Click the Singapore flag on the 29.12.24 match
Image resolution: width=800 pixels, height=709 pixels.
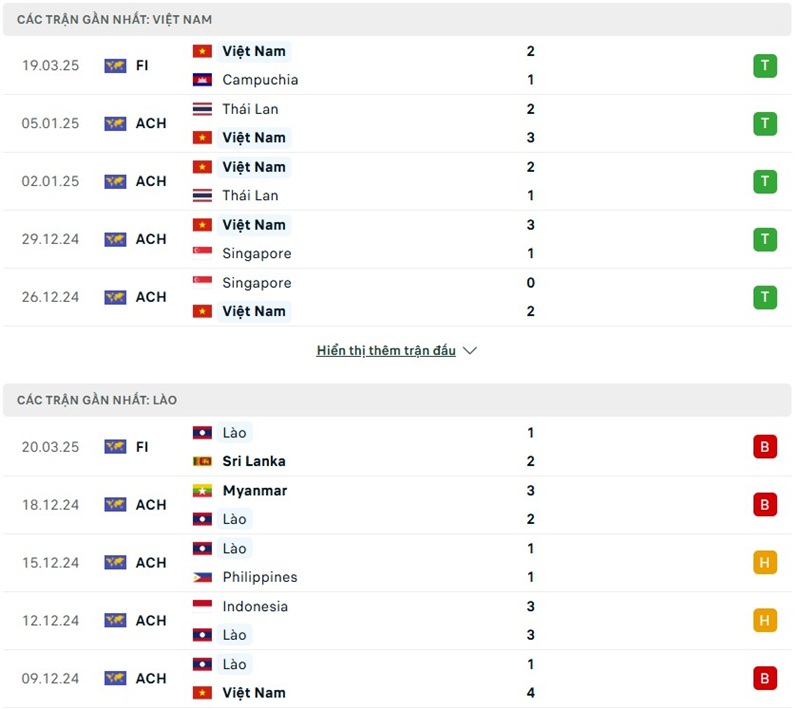tap(203, 254)
